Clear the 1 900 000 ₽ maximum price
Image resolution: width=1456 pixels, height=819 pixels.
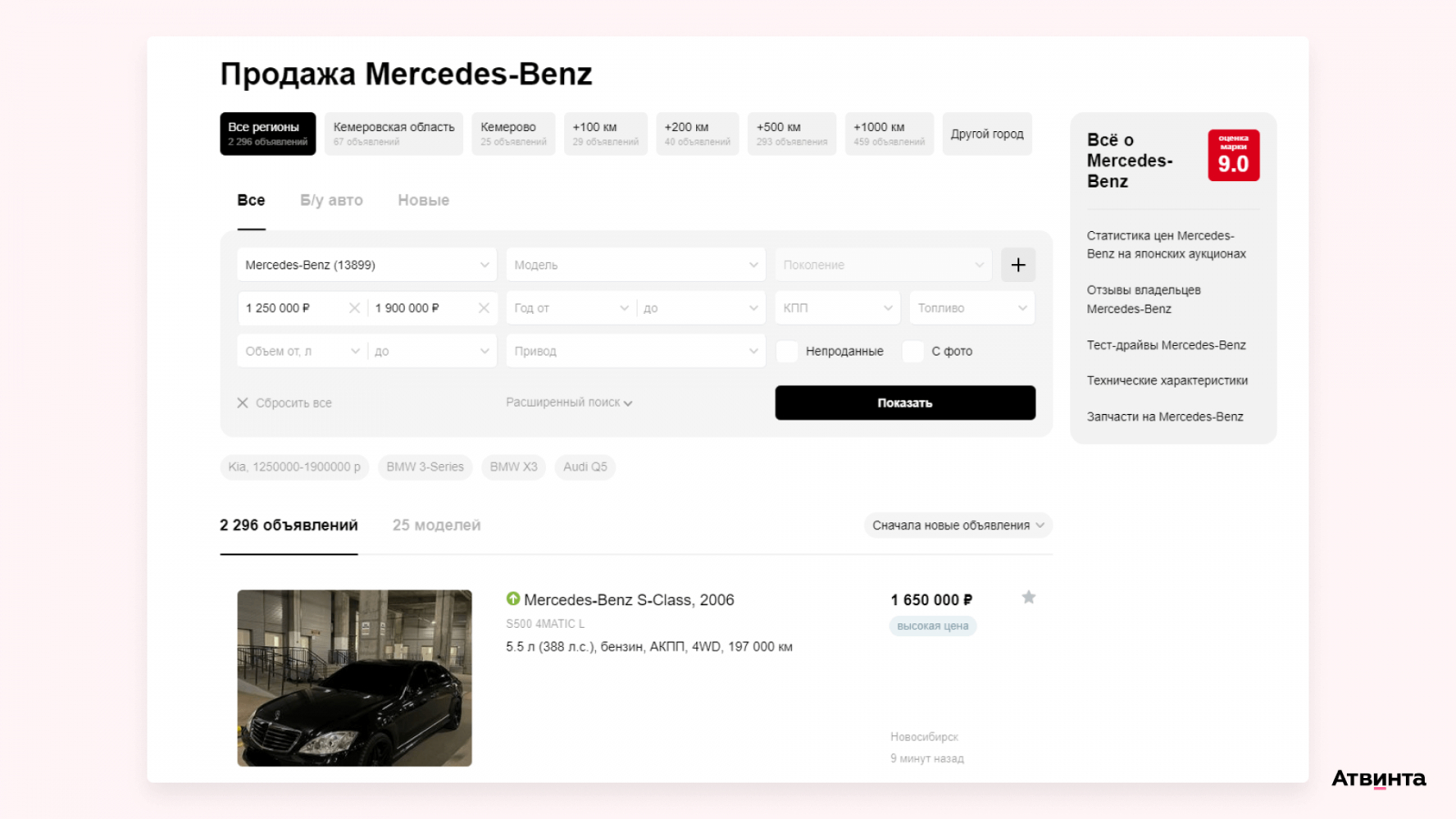point(484,308)
